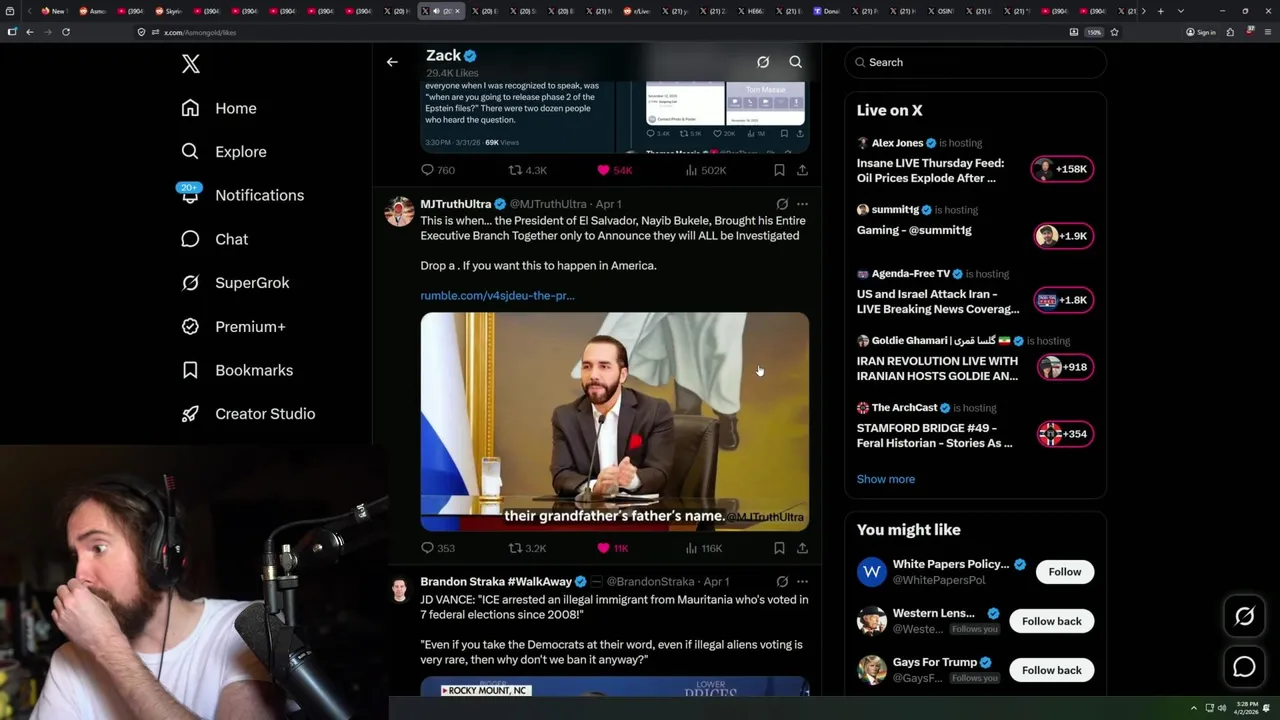Open Brandon Straka's profile name
The width and height of the screenshot is (1280, 720).
tap(496, 582)
